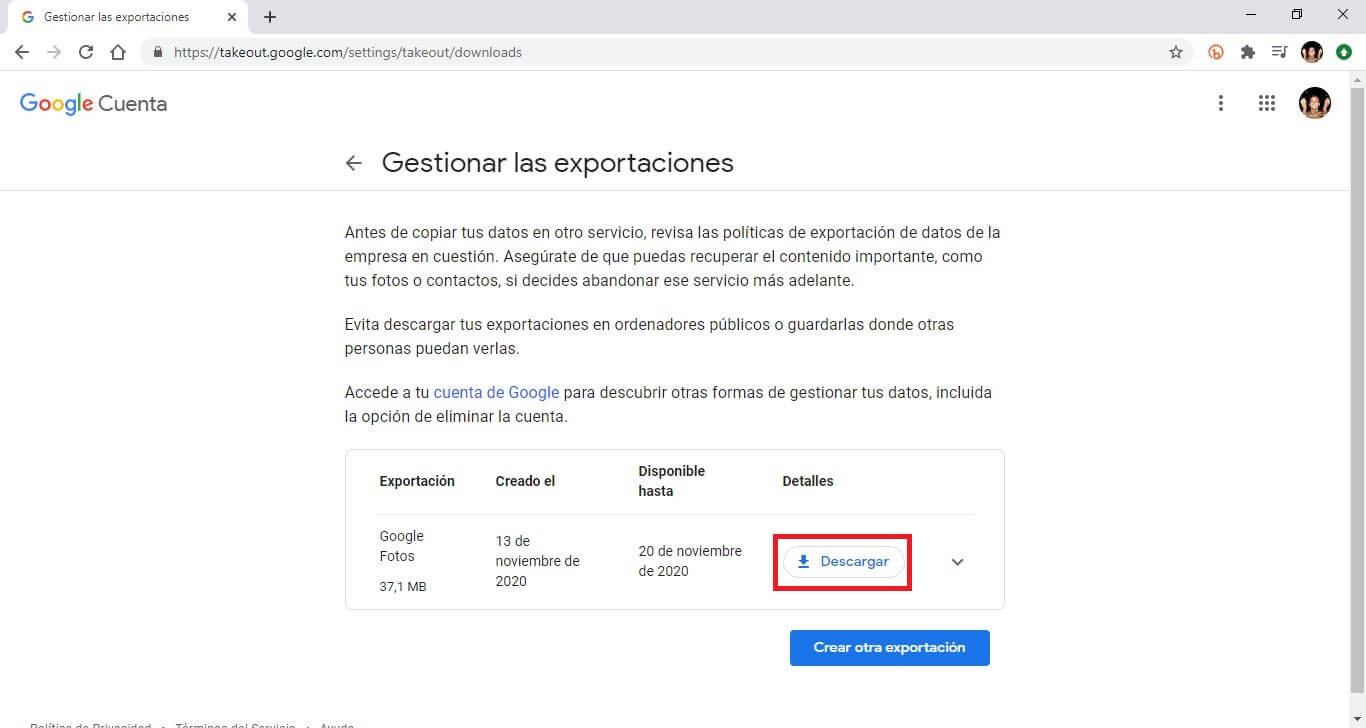This screenshot has width=1366, height=728.
Task: Open the cuenta de Google link
Action: (496, 393)
